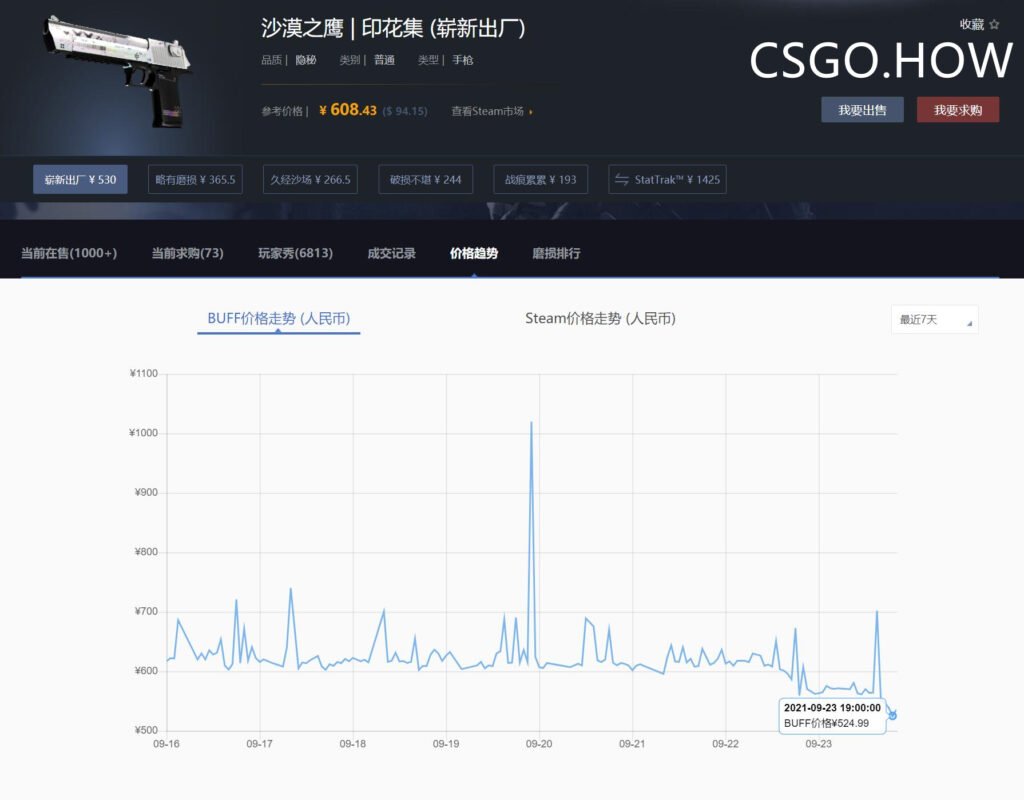Switch to 磨损排行 tab
The height and width of the screenshot is (800, 1024).
[556, 253]
